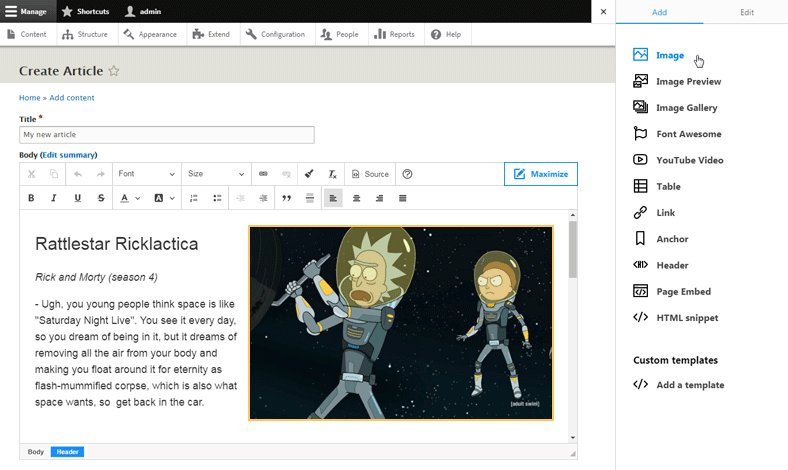Switch to the Edit tab

747,12
